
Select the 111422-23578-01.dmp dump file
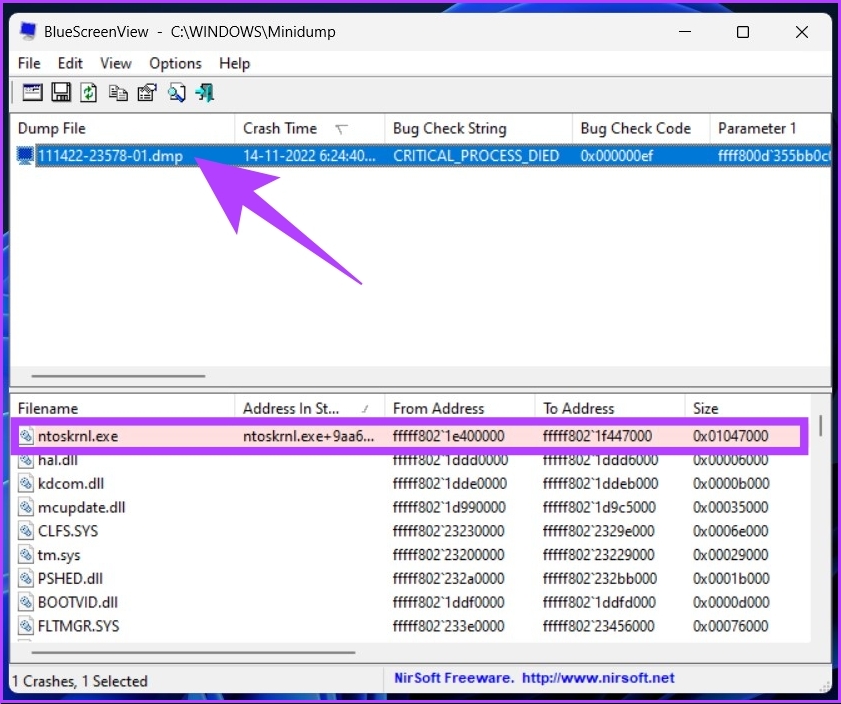(x=110, y=156)
